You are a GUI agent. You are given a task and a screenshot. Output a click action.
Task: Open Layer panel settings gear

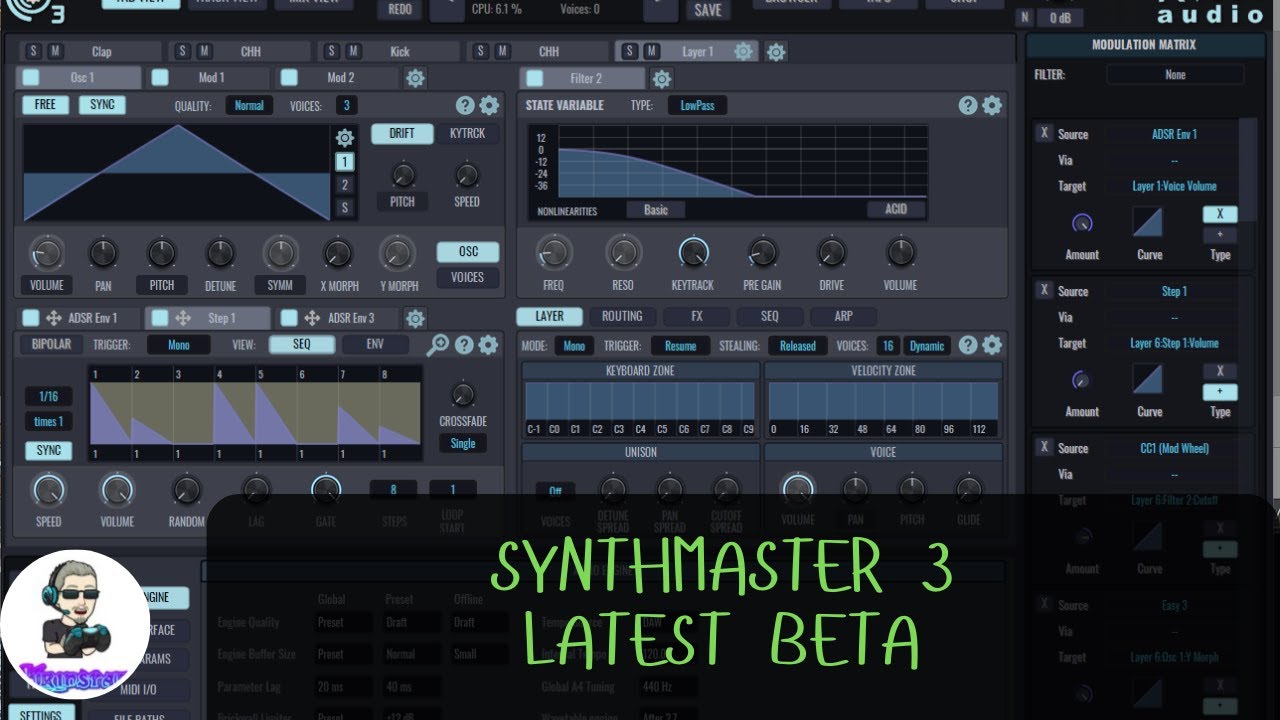click(x=992, y=345)
